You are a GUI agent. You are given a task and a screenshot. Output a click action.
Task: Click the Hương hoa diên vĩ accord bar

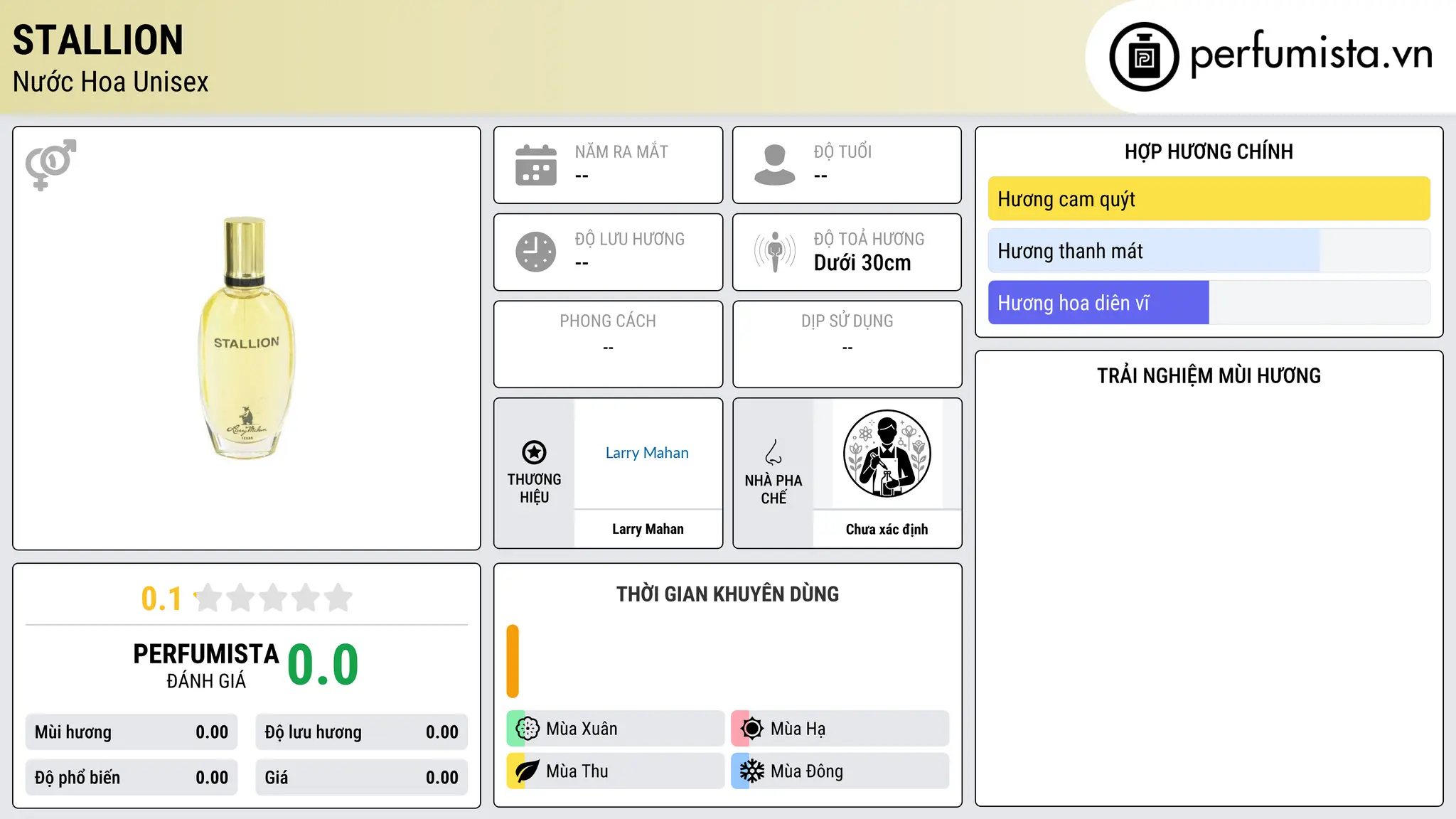pyautogui.click(x=1209, y=303)
